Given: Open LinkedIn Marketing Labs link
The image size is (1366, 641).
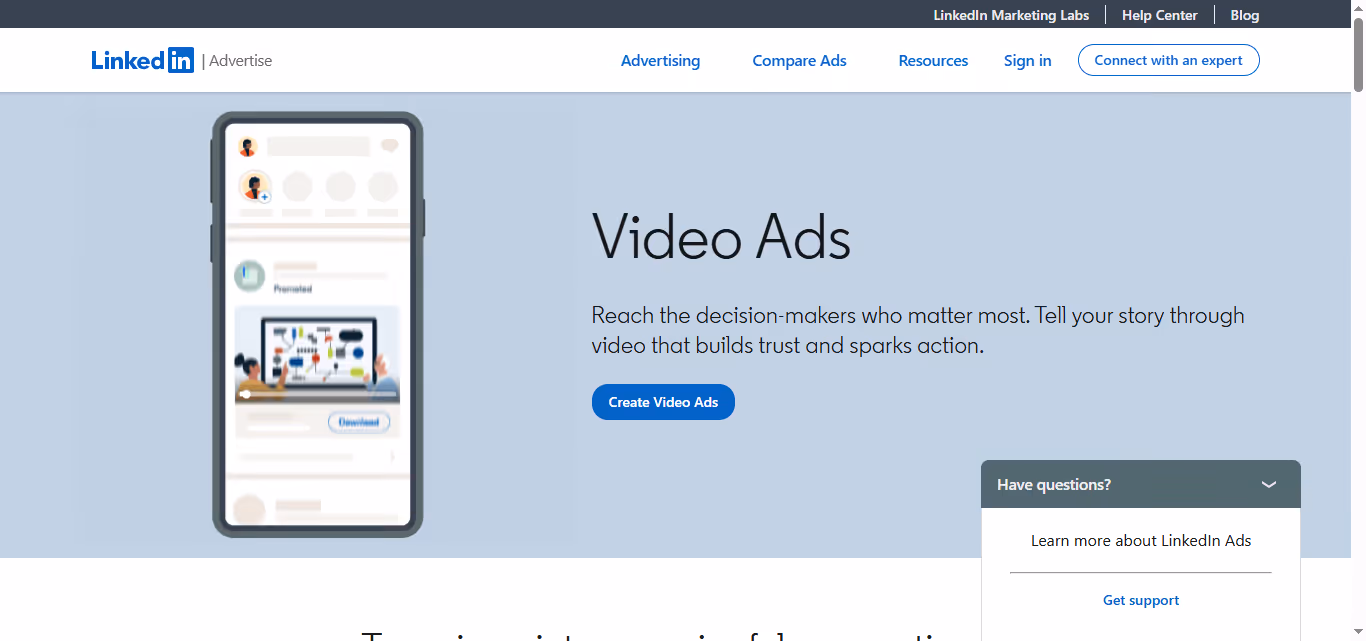Looking at the screenshot, I should [x=1011, y=15].
